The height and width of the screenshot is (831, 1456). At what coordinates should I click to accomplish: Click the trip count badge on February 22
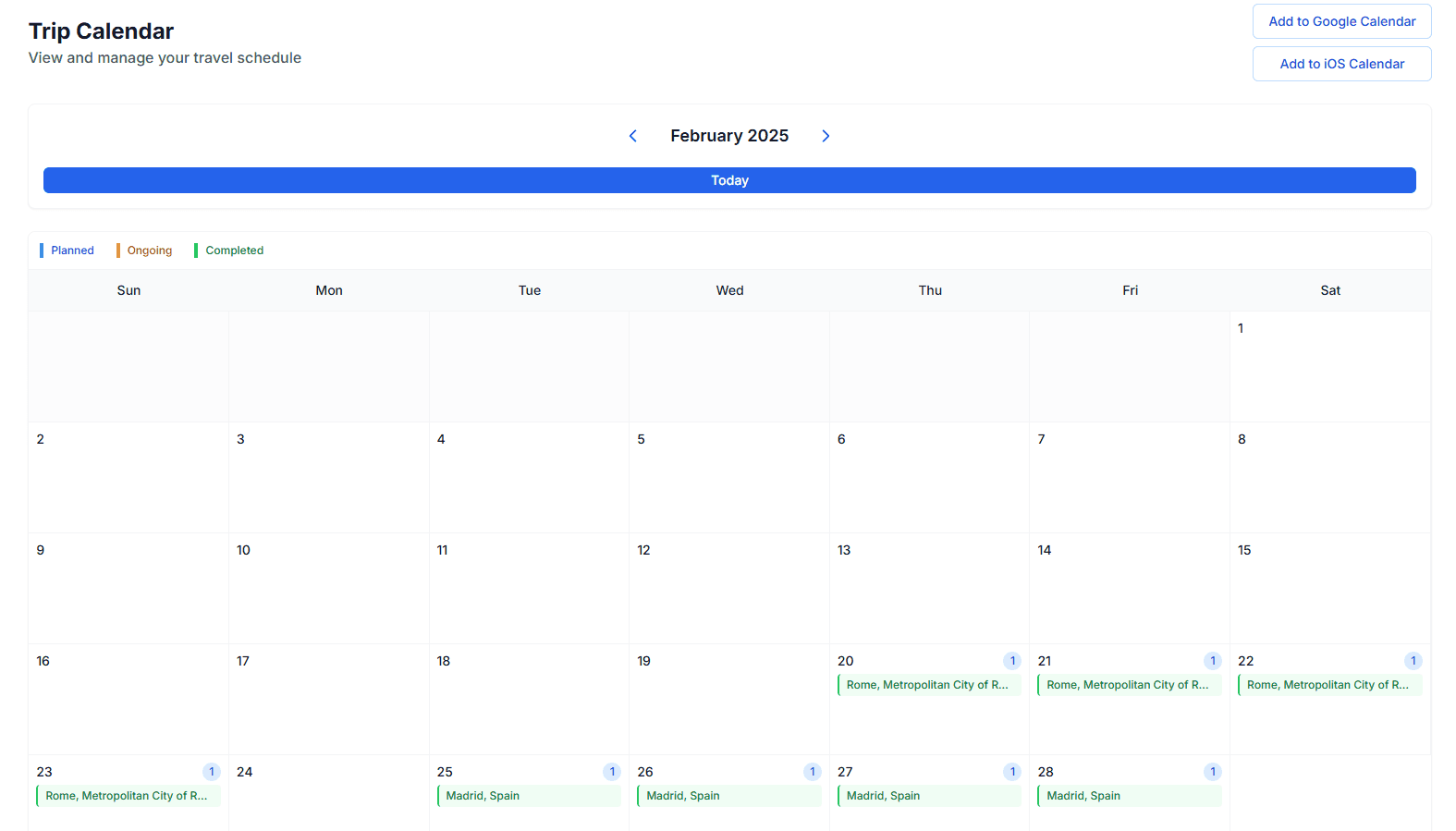coord(1413,661)
